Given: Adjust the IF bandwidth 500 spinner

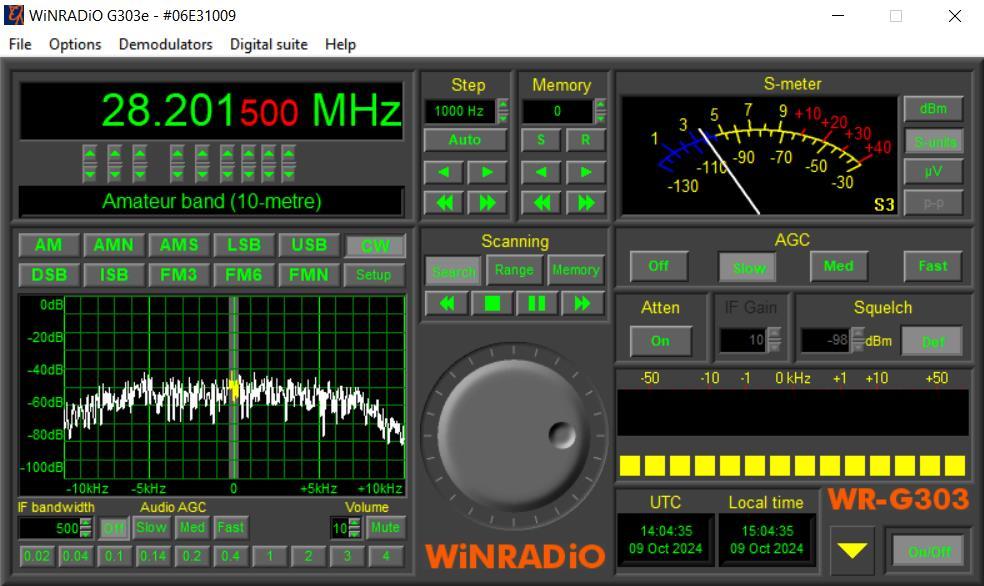Looking at the screenshot, I should point(86,527).
